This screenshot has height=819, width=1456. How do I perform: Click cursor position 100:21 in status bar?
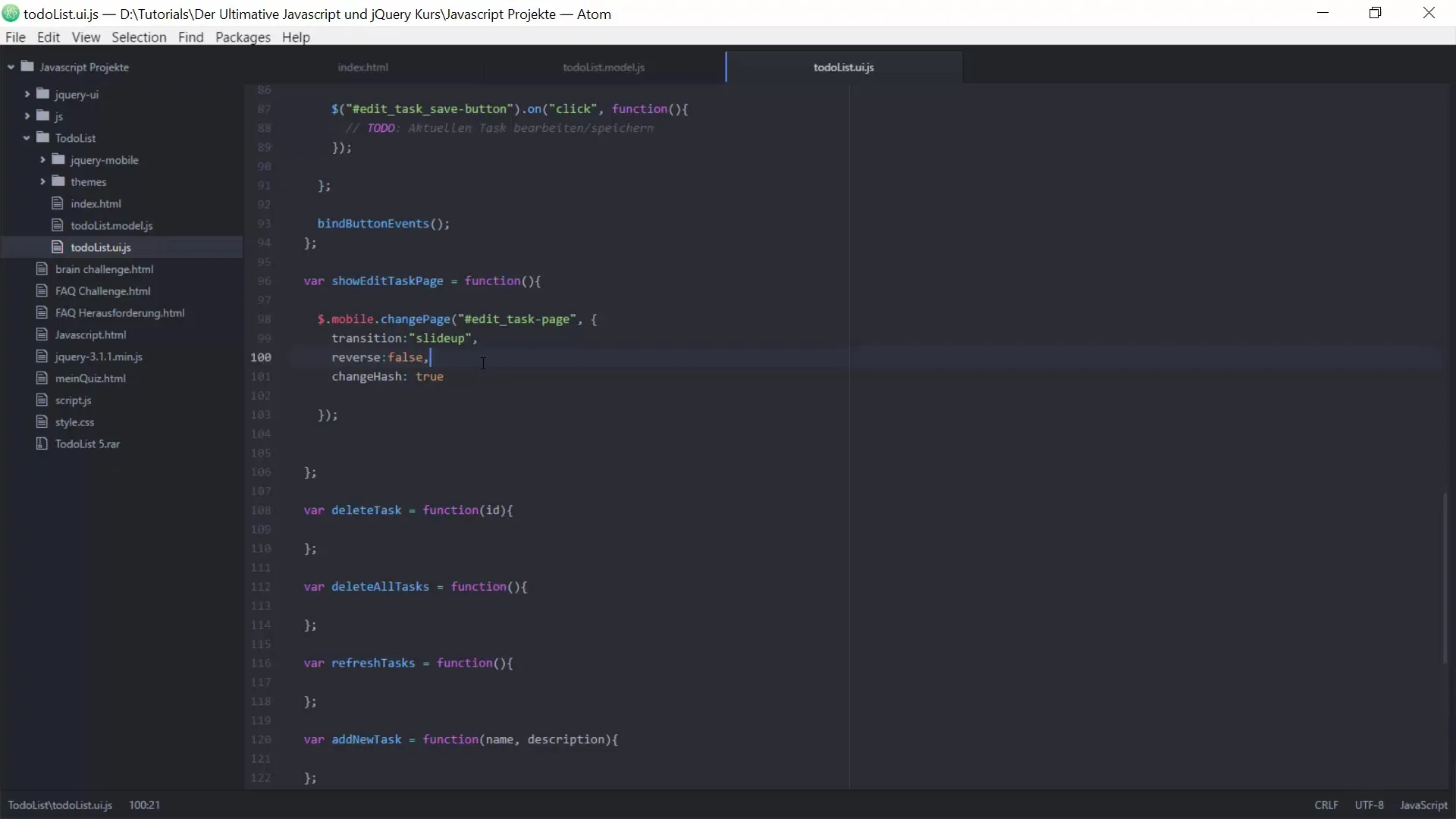coord(144,805)
